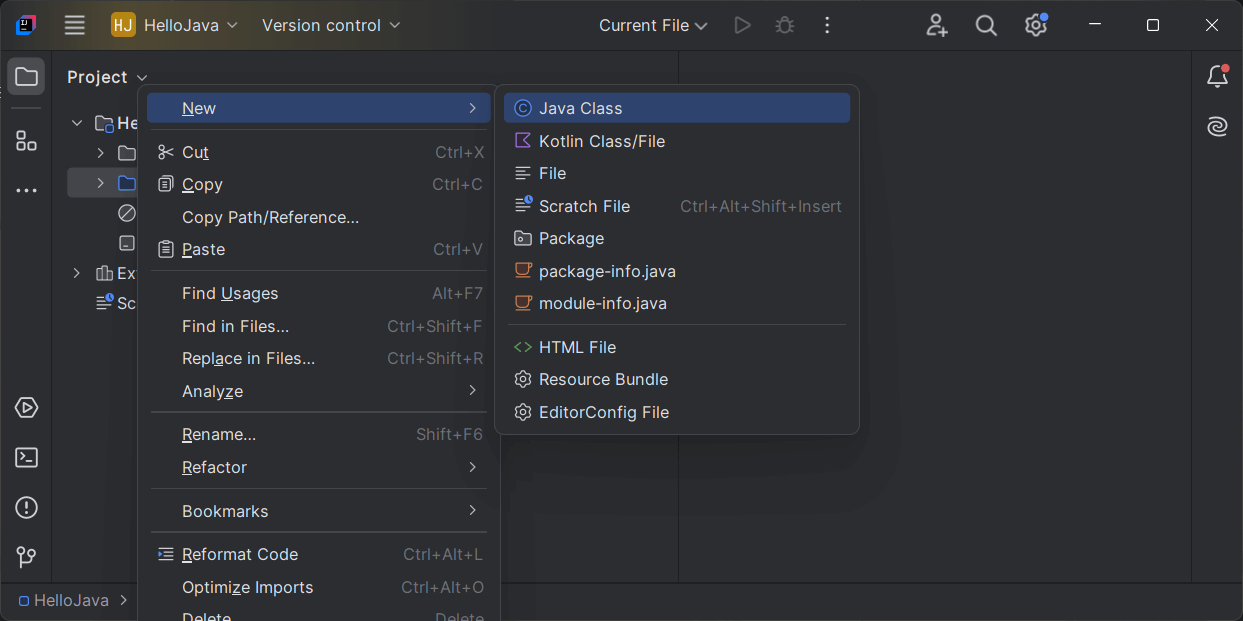Select Reformat Code
The height and width of the screenshot is (621, 1243).
[319, 554]
